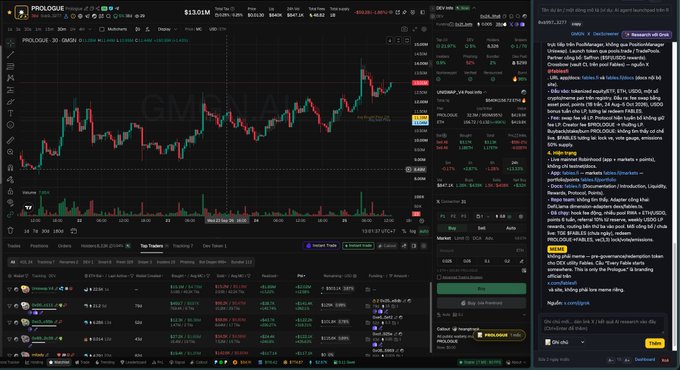Open chart settings gear icon
Viewport: 680px width, 370px height.
424,29
